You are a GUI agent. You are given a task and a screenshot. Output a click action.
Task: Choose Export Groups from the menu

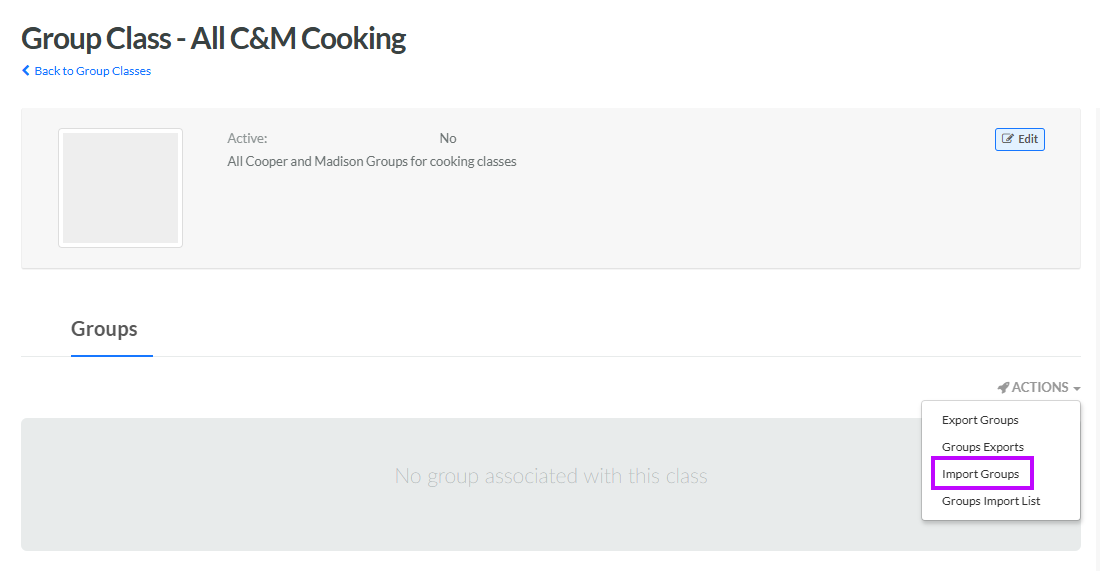pos(980,420)
